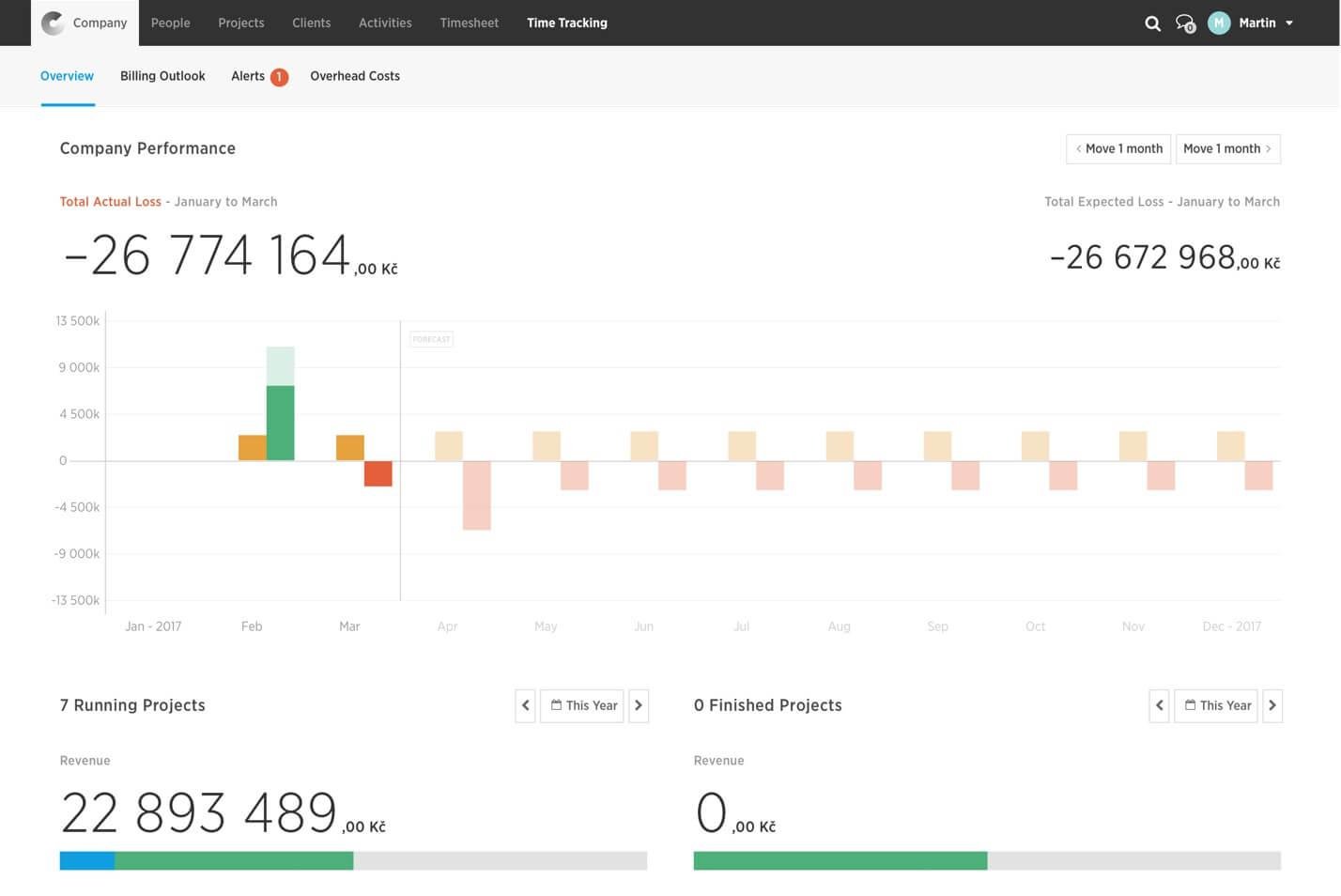The image size is (1341, 896).
Task: Expand the Martin user menu arrow
Action: 1289,23
